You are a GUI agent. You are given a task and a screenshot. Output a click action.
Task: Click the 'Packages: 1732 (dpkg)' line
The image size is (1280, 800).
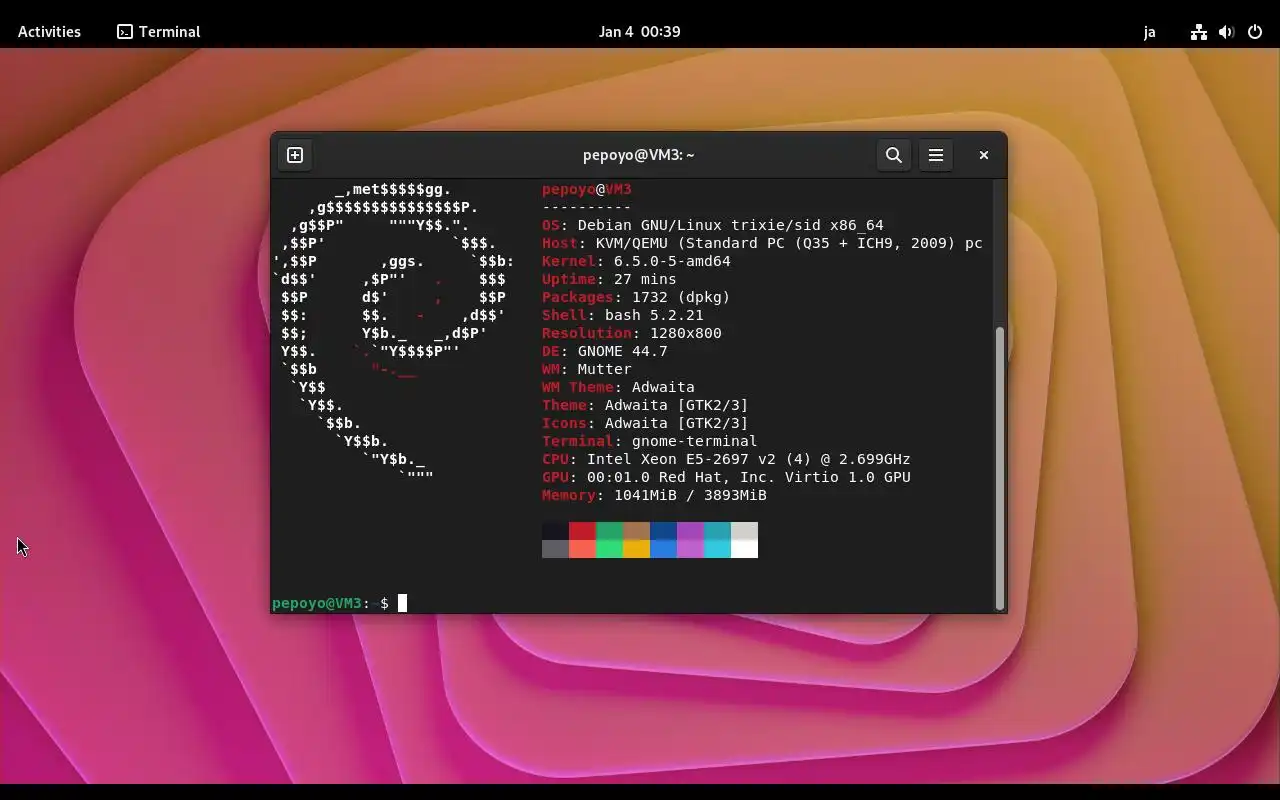(x=636, y=297)
